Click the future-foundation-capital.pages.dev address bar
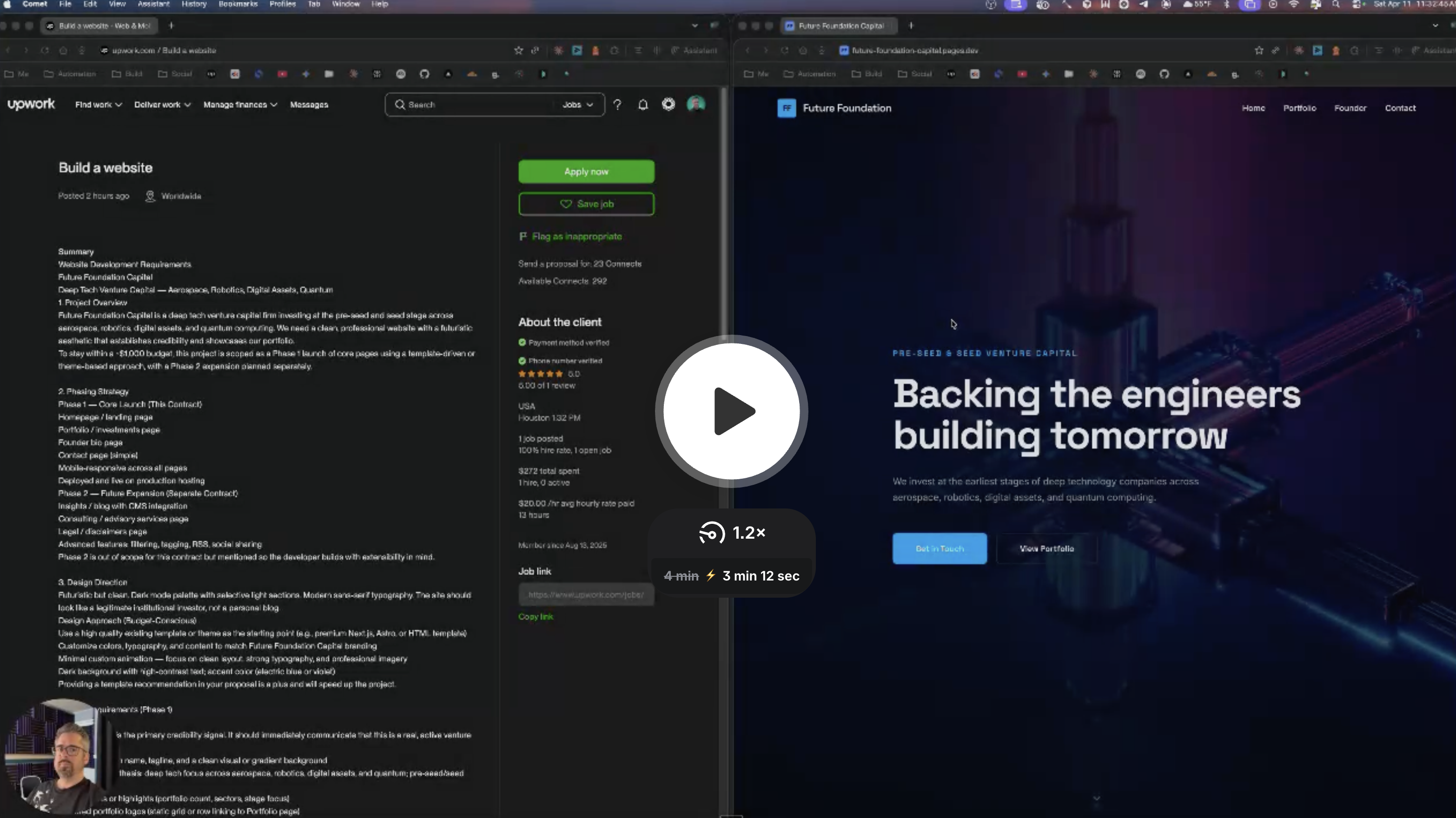This screenshot has width=1456, height=818. point(914,50)
